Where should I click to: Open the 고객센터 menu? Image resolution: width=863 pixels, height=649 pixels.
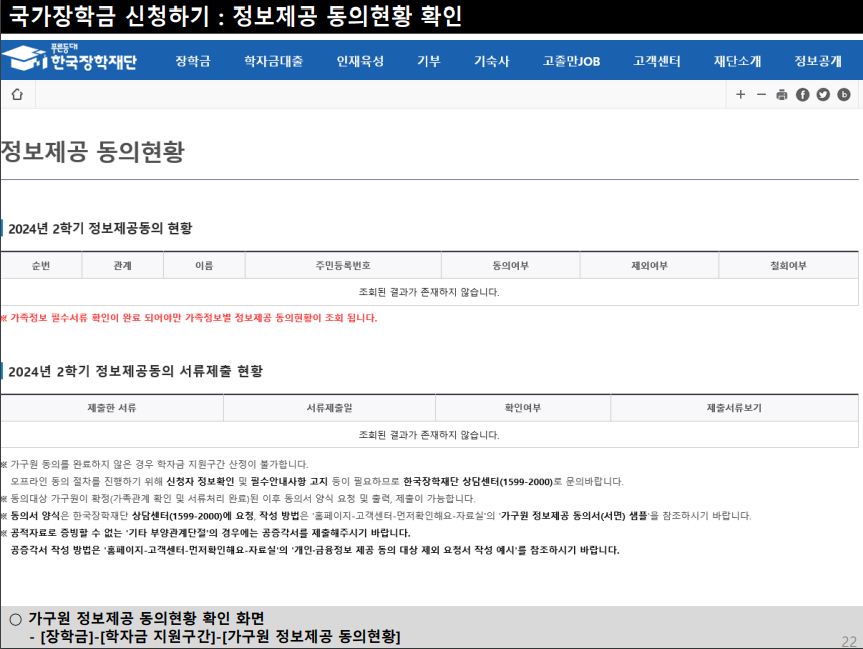pyautogui.click(x=657, y=61)
